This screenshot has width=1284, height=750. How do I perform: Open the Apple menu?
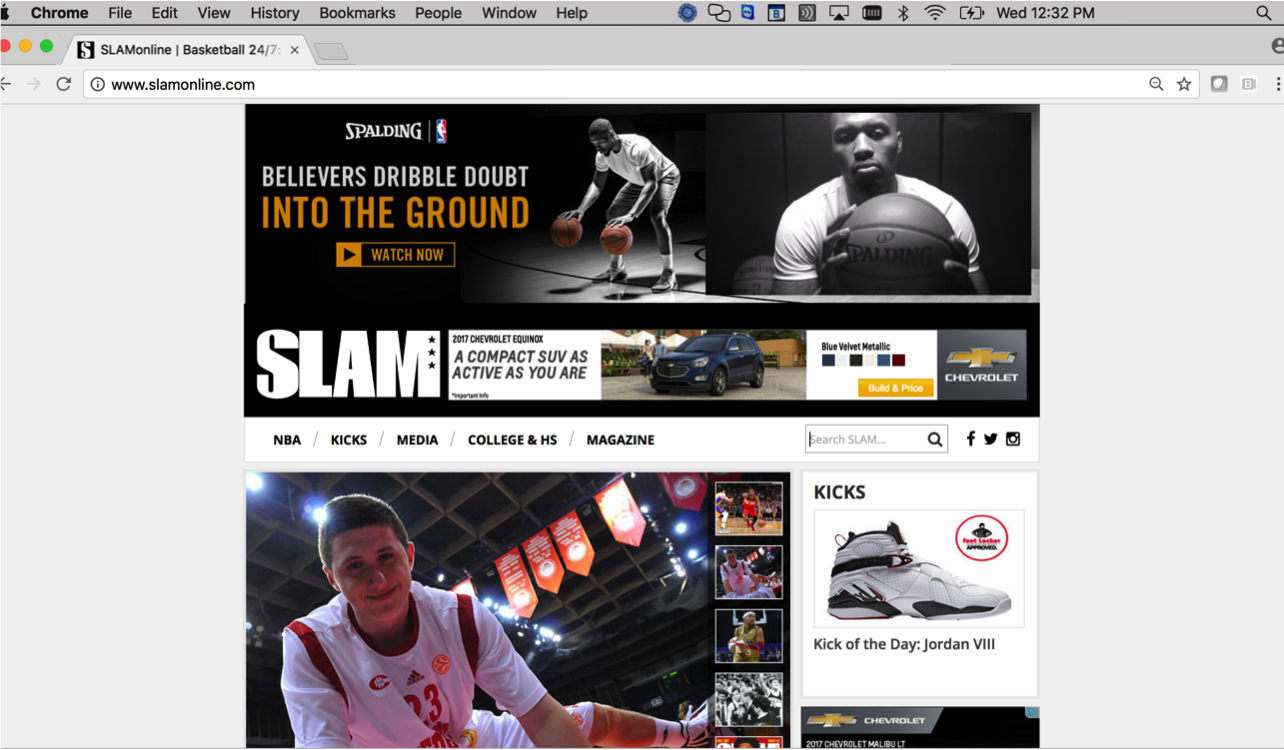5,13
